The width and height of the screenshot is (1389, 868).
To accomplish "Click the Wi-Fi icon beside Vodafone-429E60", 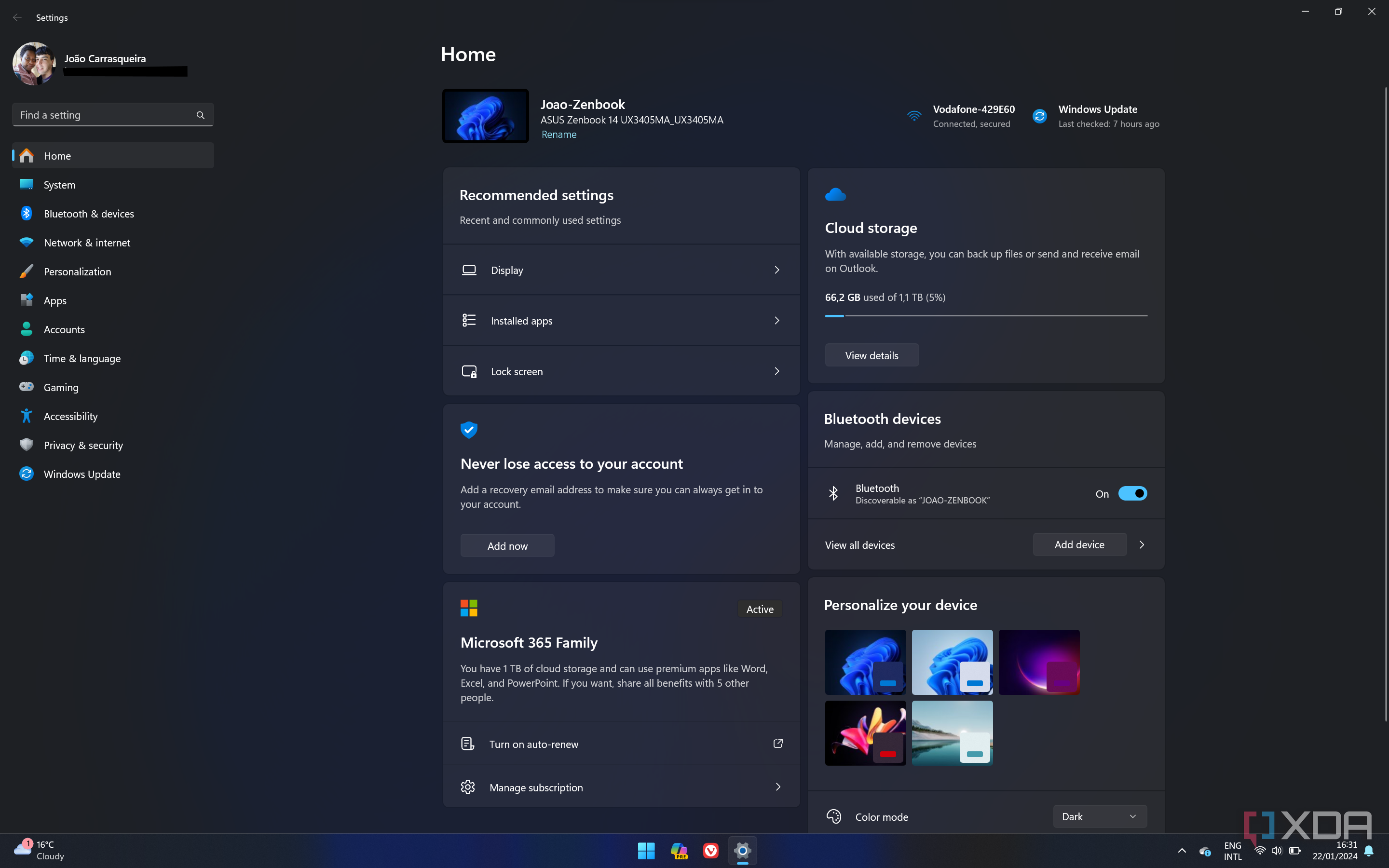I will tap(914, 116).
